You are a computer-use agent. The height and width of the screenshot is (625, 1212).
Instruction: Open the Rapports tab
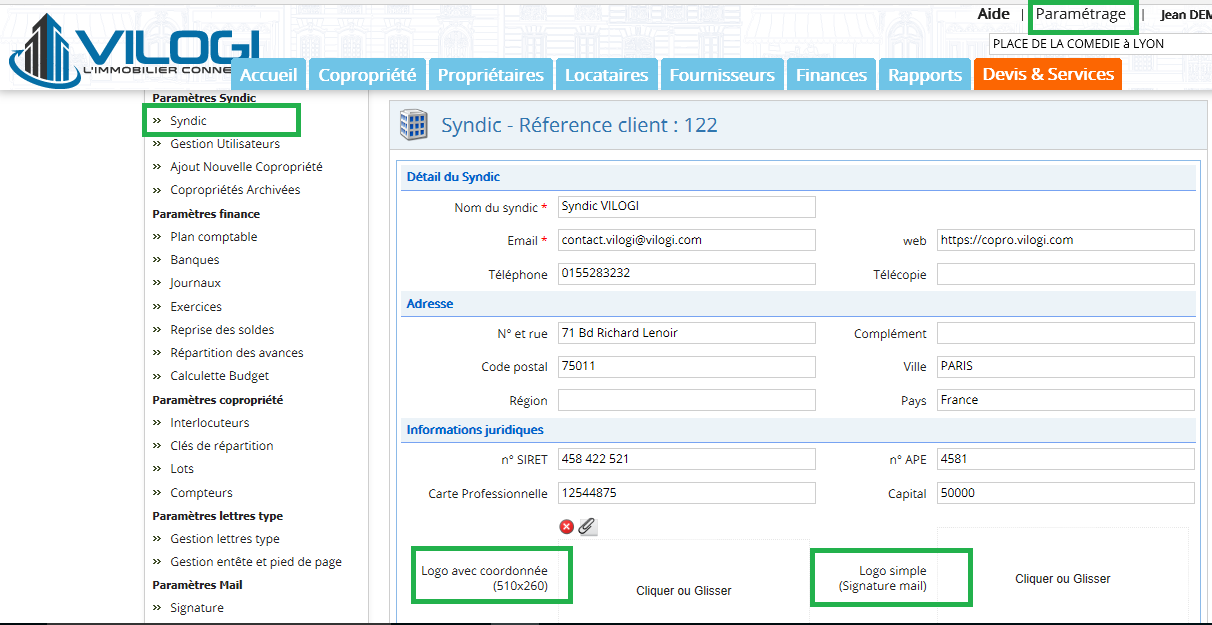tap(925, 74)
